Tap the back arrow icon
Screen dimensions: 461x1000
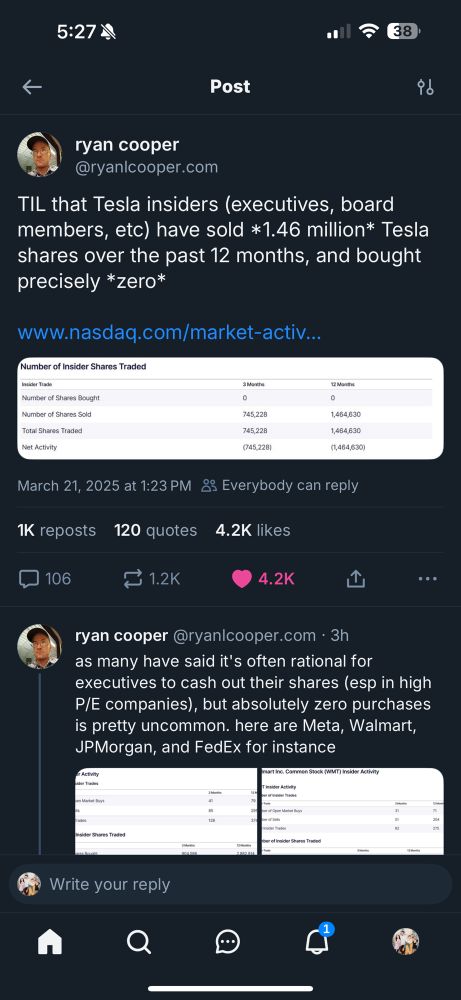(32, 87)
